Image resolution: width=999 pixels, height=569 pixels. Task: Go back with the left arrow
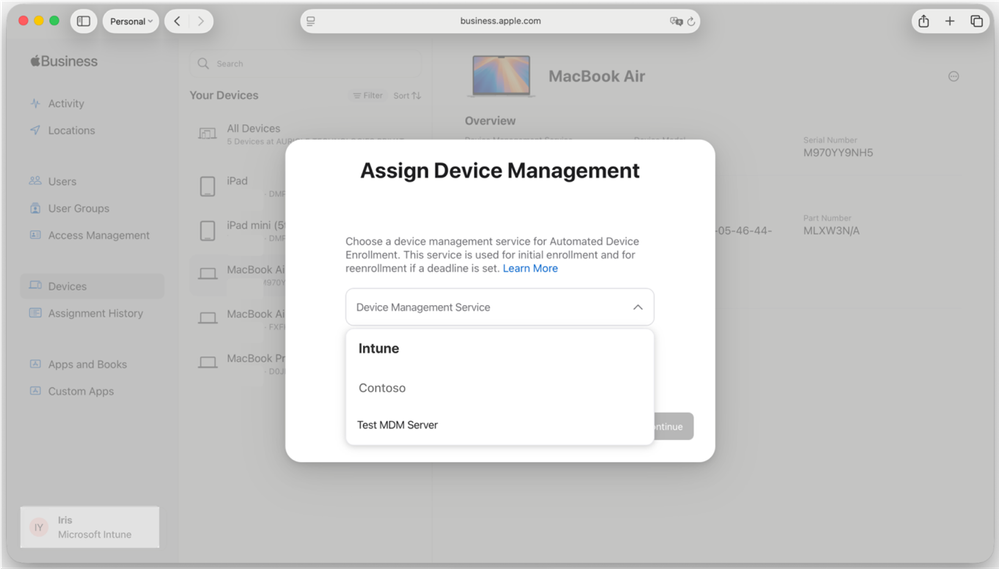(177, 21)
